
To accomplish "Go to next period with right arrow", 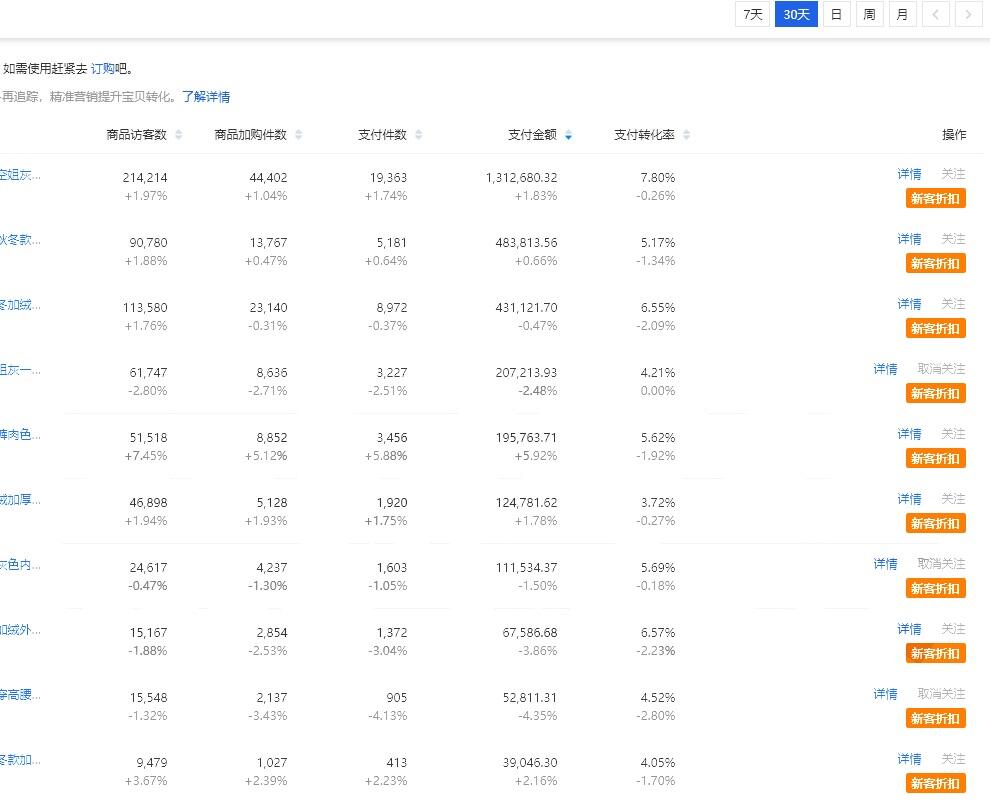I will point(968,15).
